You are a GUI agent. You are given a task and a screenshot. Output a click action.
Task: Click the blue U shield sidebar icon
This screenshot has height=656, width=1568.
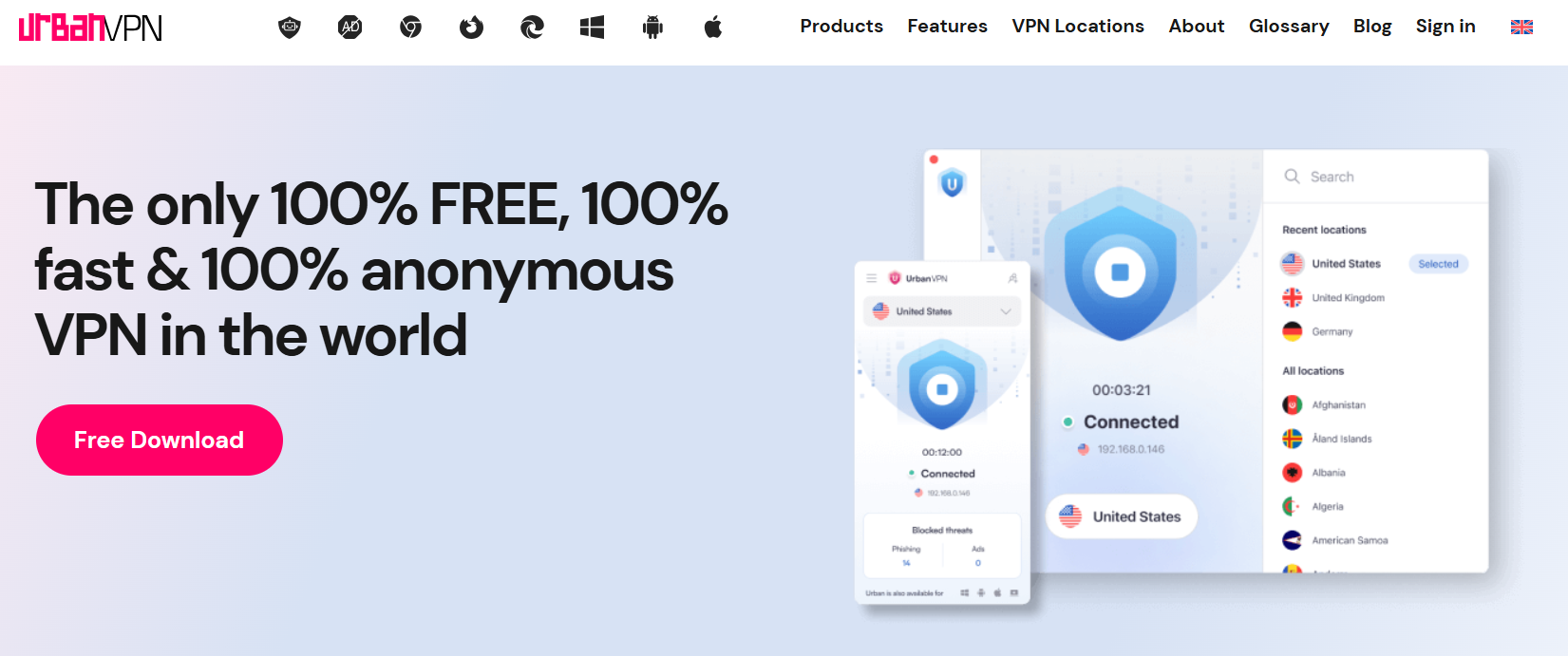coord(952,182)
